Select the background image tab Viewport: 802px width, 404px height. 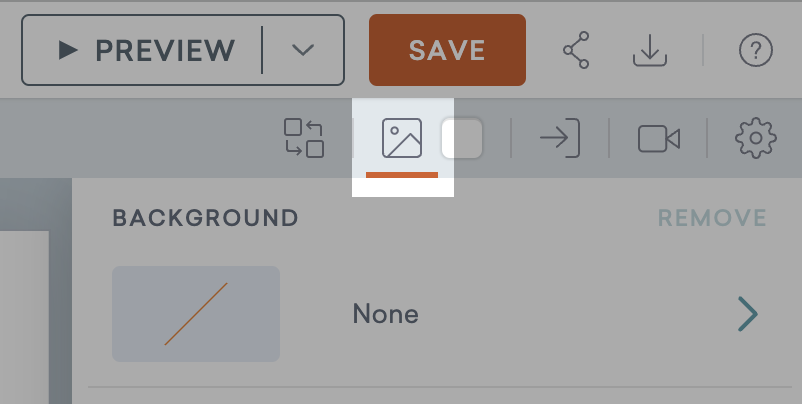(x=402, y=139)
